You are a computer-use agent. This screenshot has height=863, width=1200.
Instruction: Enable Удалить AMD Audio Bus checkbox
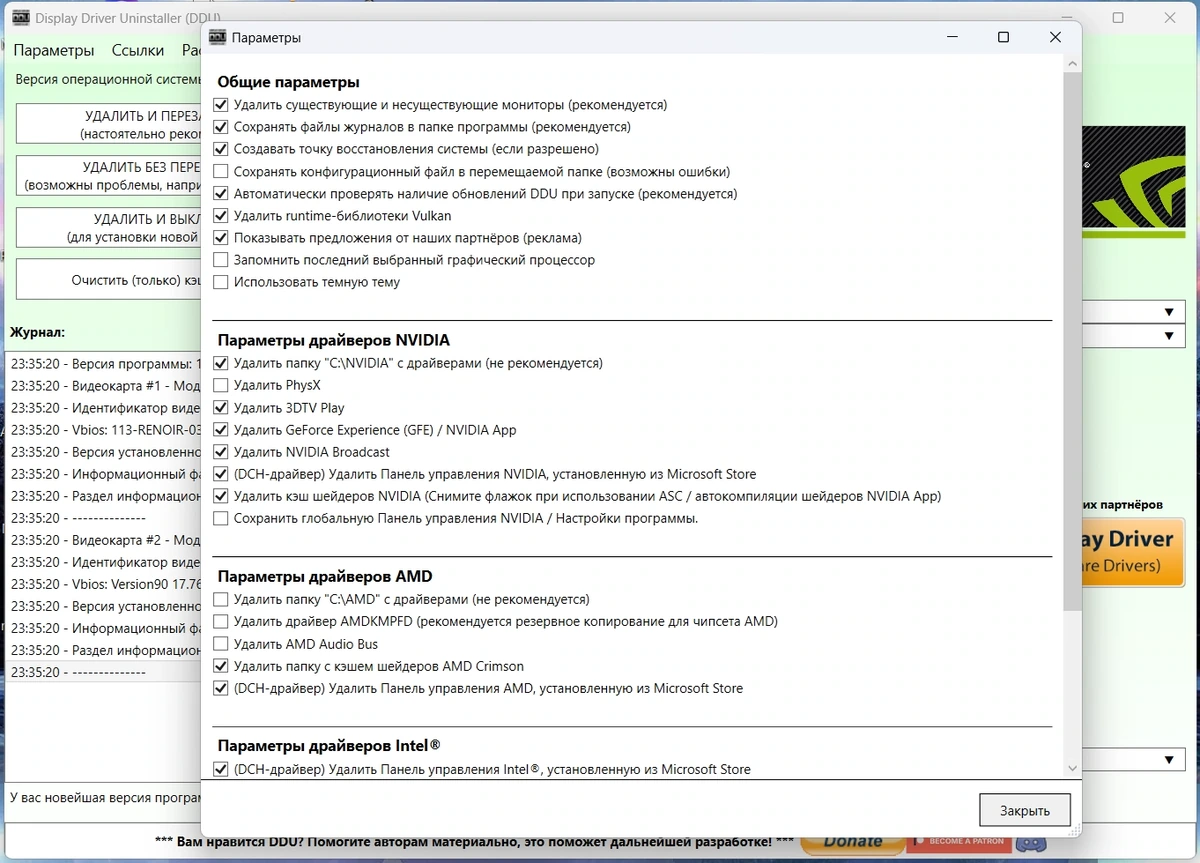pos(221,644)
